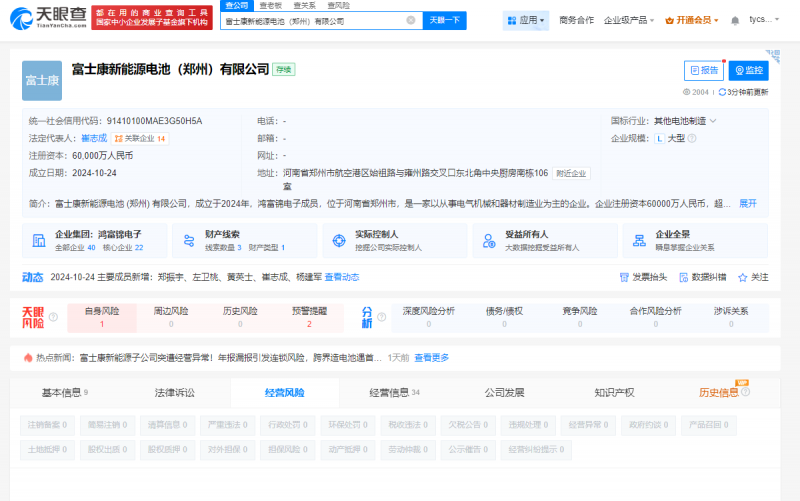Open 涉诉关系 analysis item
The image size is (800, 501).
pyautogui.click(x=731, y=317)
